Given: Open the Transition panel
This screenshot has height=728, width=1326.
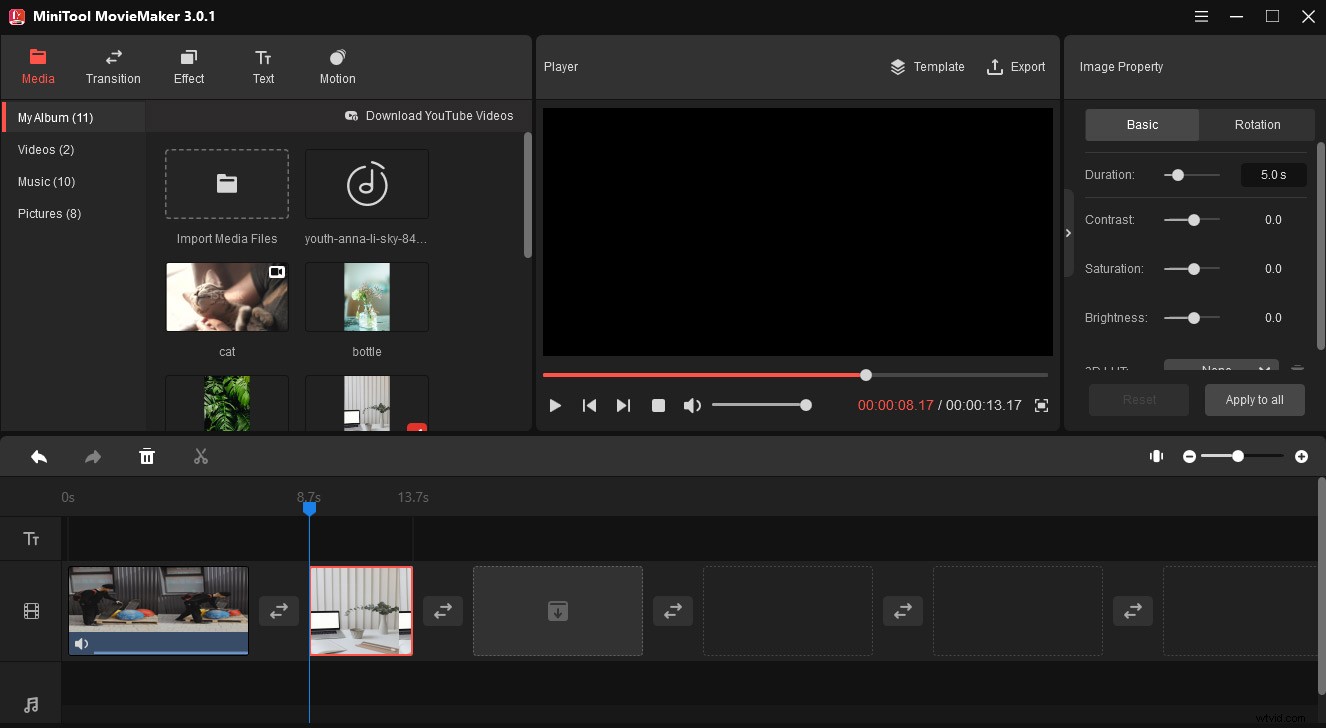Looking at the screenshot, I should [113, 66].
